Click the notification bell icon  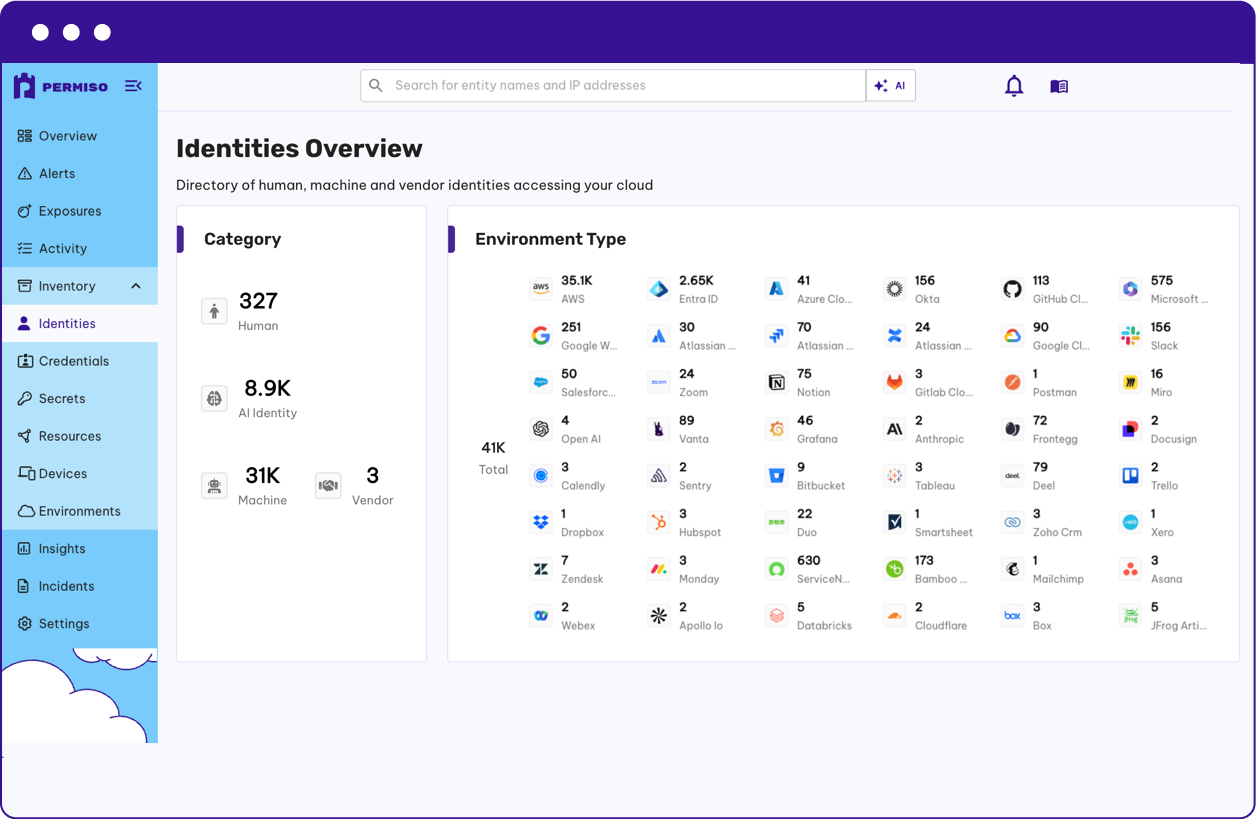pos(1014,86)
